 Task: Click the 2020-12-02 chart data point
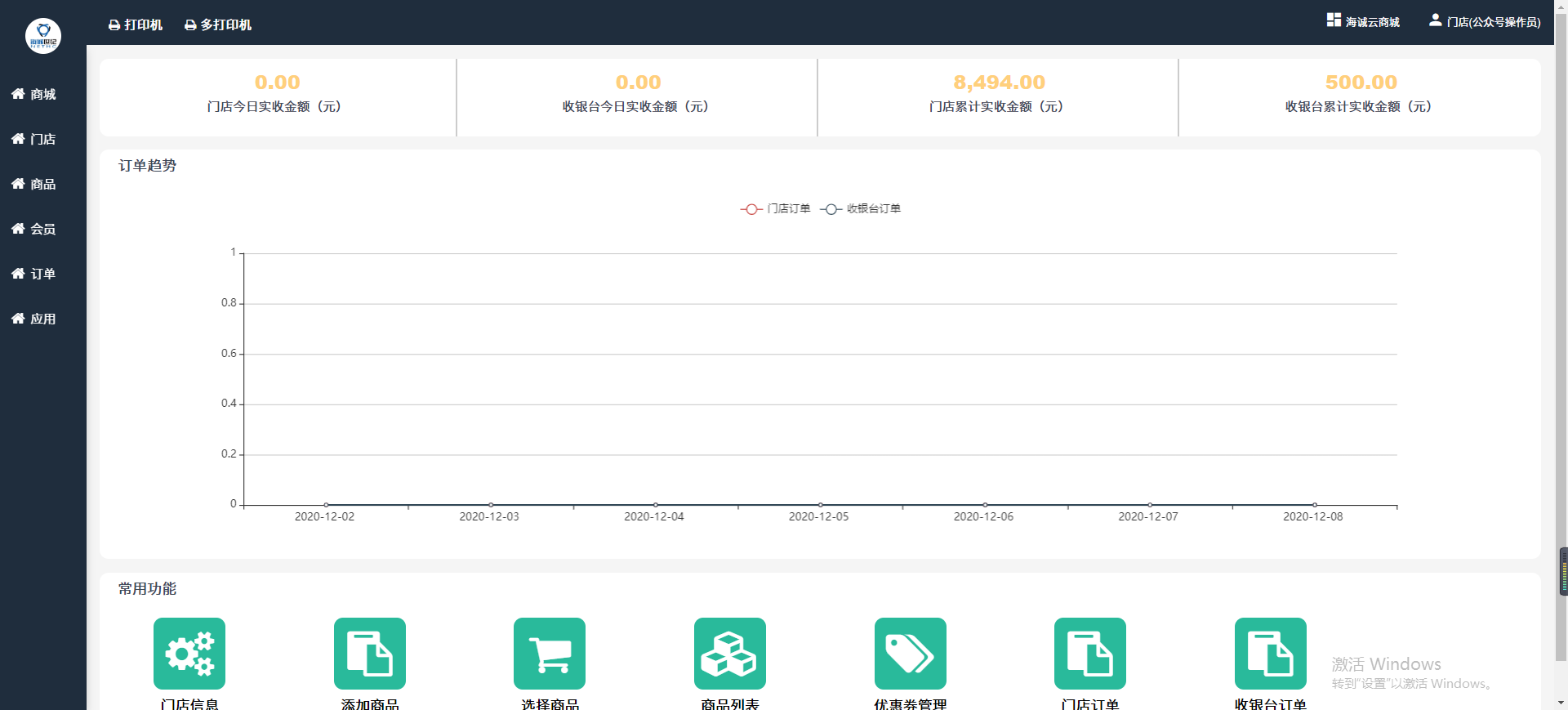326,505
